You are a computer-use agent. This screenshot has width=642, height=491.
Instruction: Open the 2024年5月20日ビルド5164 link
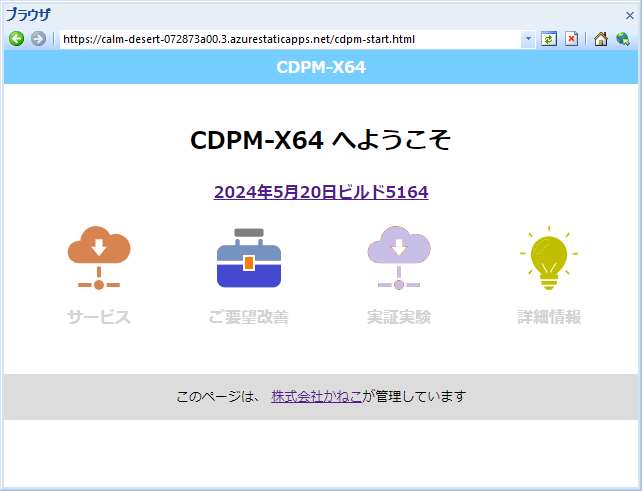click(321, 192)
